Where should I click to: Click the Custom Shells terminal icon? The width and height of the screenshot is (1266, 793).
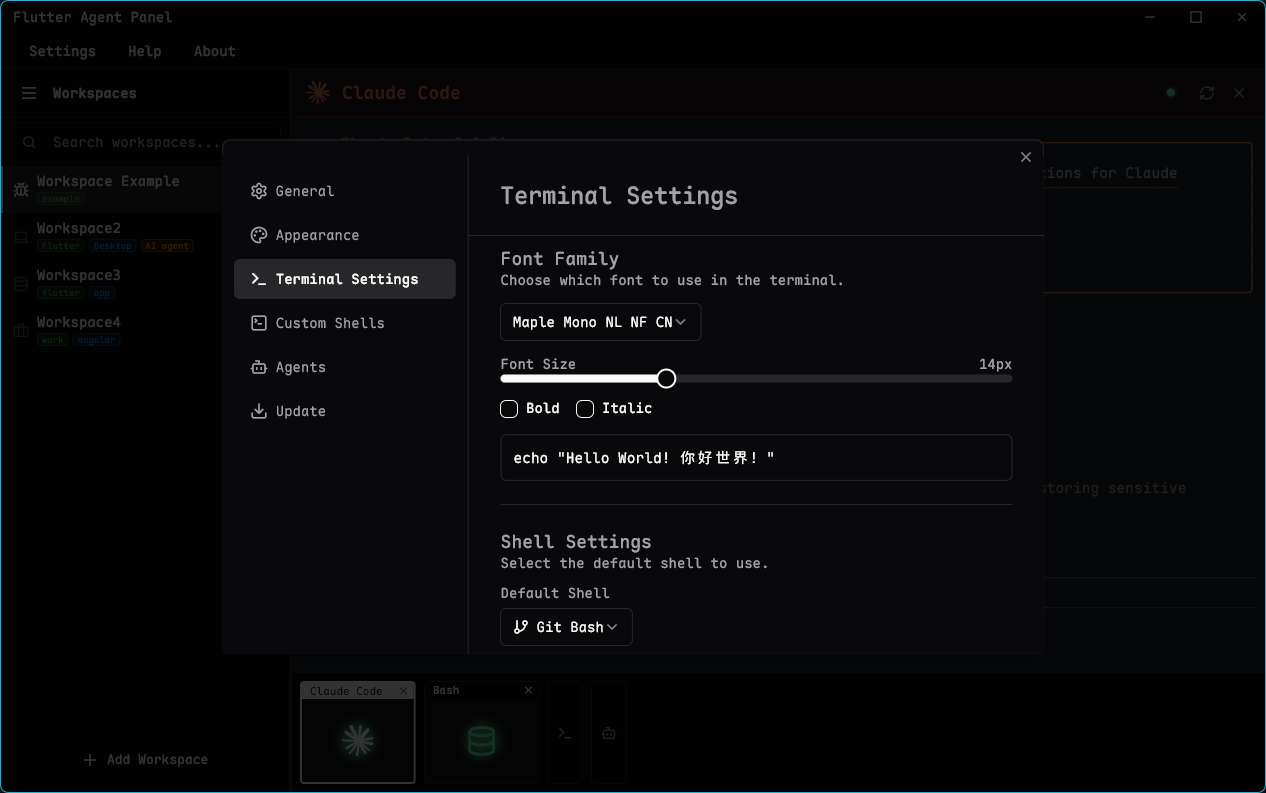pos(259,323)
